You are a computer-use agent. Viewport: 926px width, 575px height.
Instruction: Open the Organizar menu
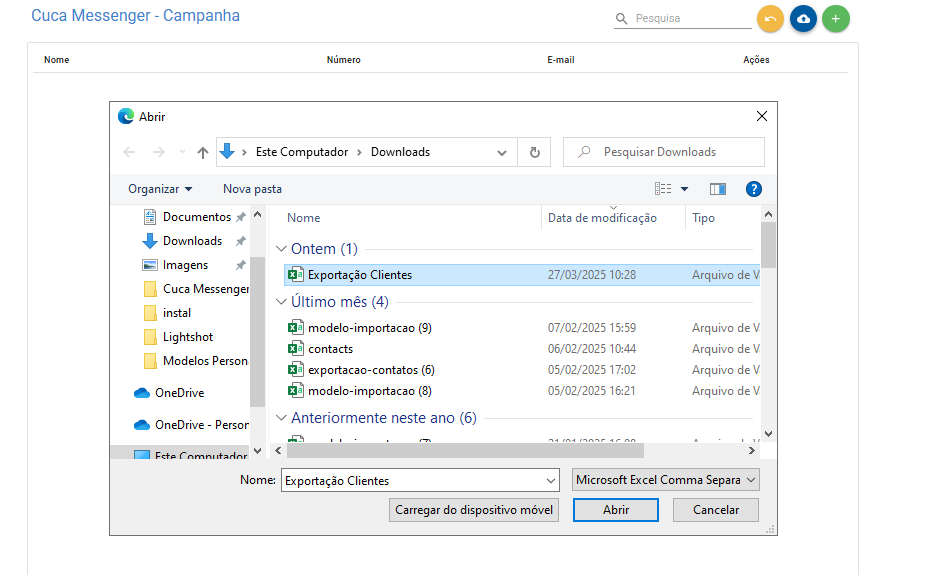click(x=160, y=189)
